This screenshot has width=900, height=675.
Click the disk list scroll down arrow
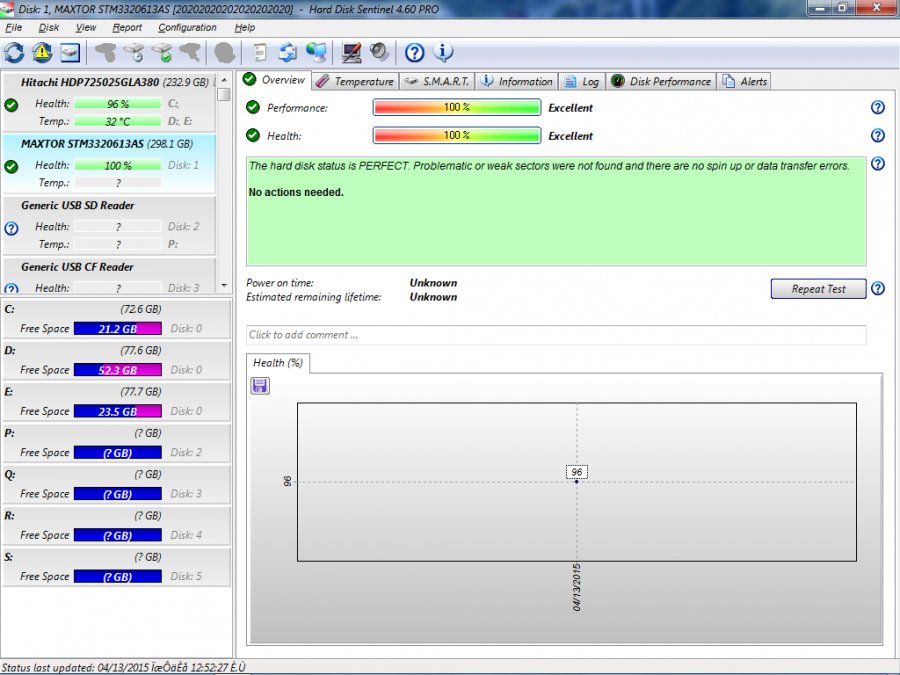coord(224,285)
